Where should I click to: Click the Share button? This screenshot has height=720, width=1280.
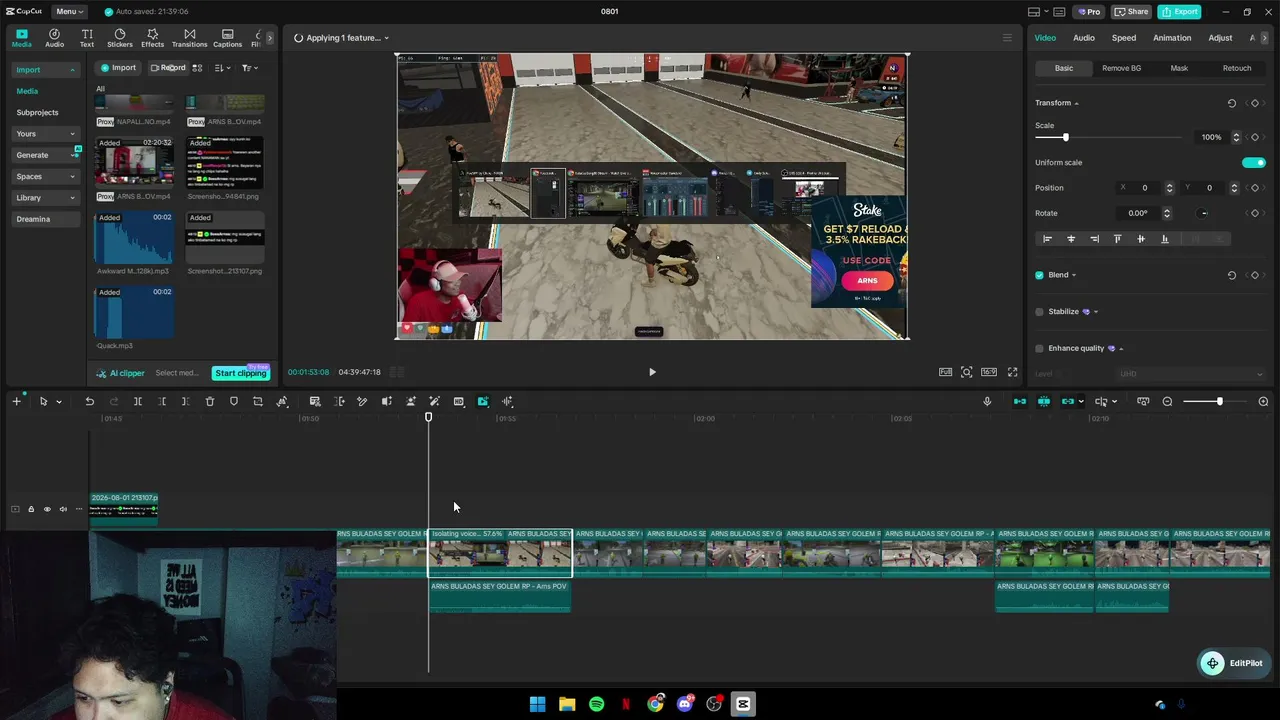1132,12
